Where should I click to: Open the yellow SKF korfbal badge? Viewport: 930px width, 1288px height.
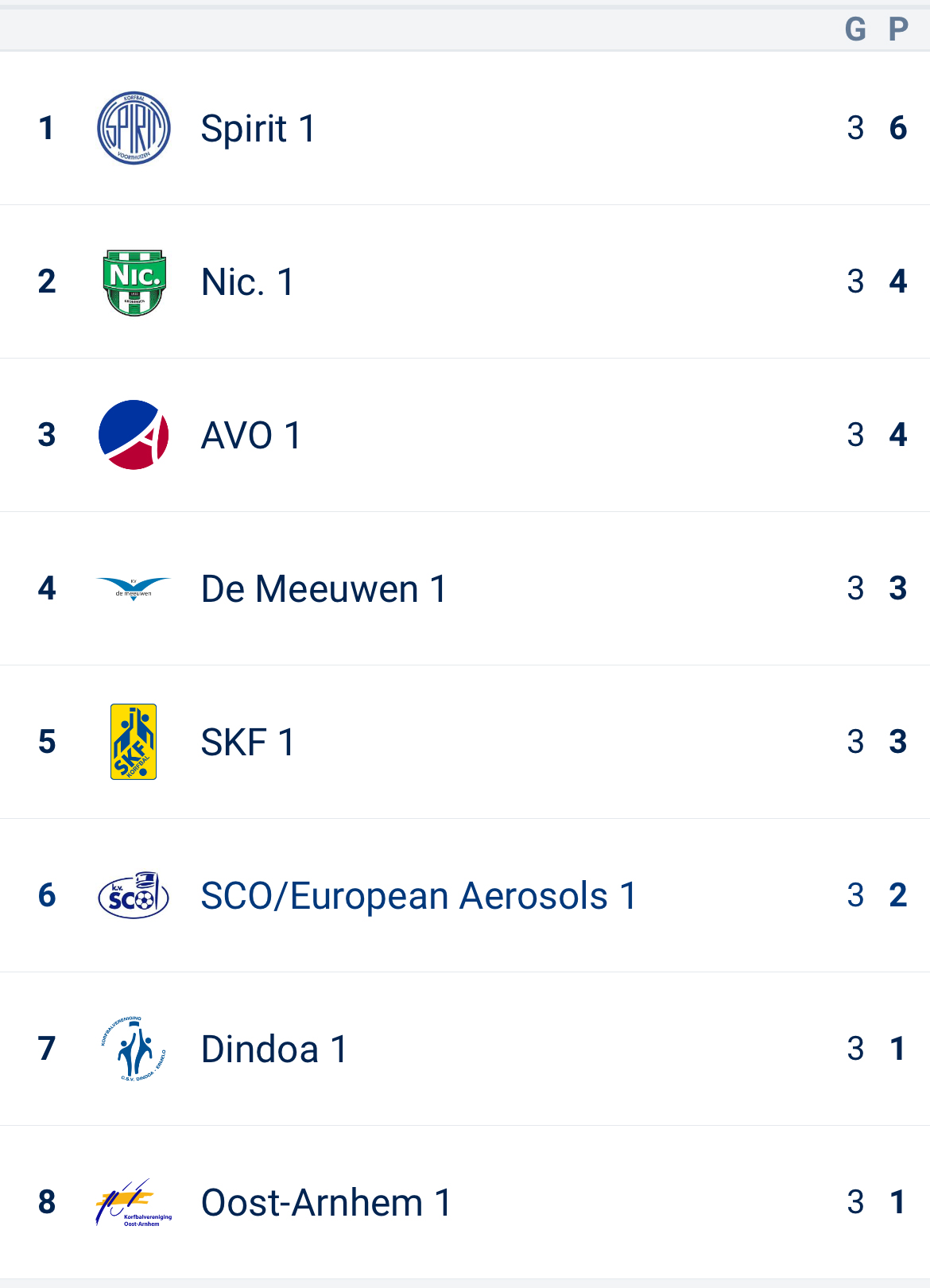click(134, 742)
